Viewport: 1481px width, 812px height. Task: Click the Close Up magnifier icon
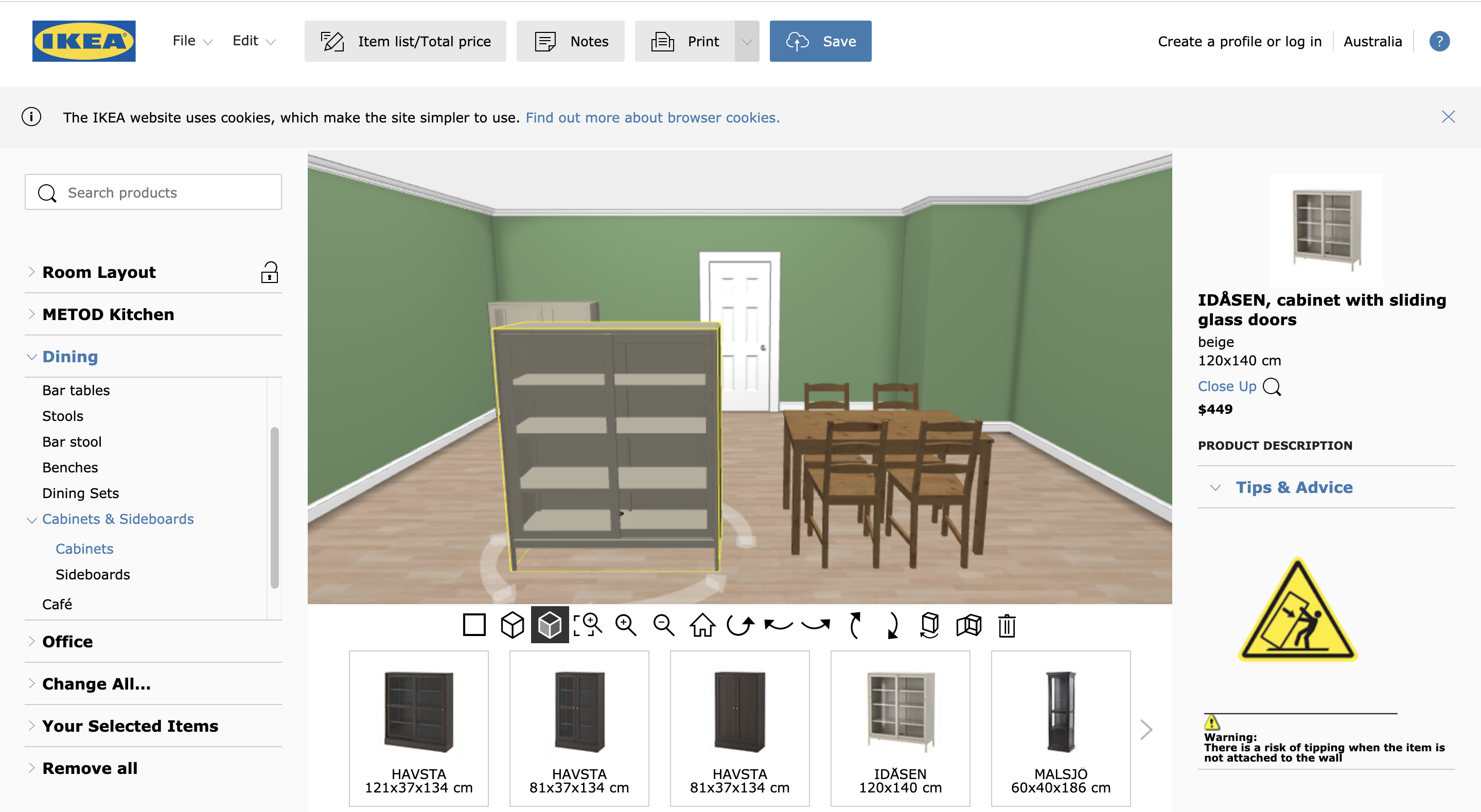tap(1272, 386)
